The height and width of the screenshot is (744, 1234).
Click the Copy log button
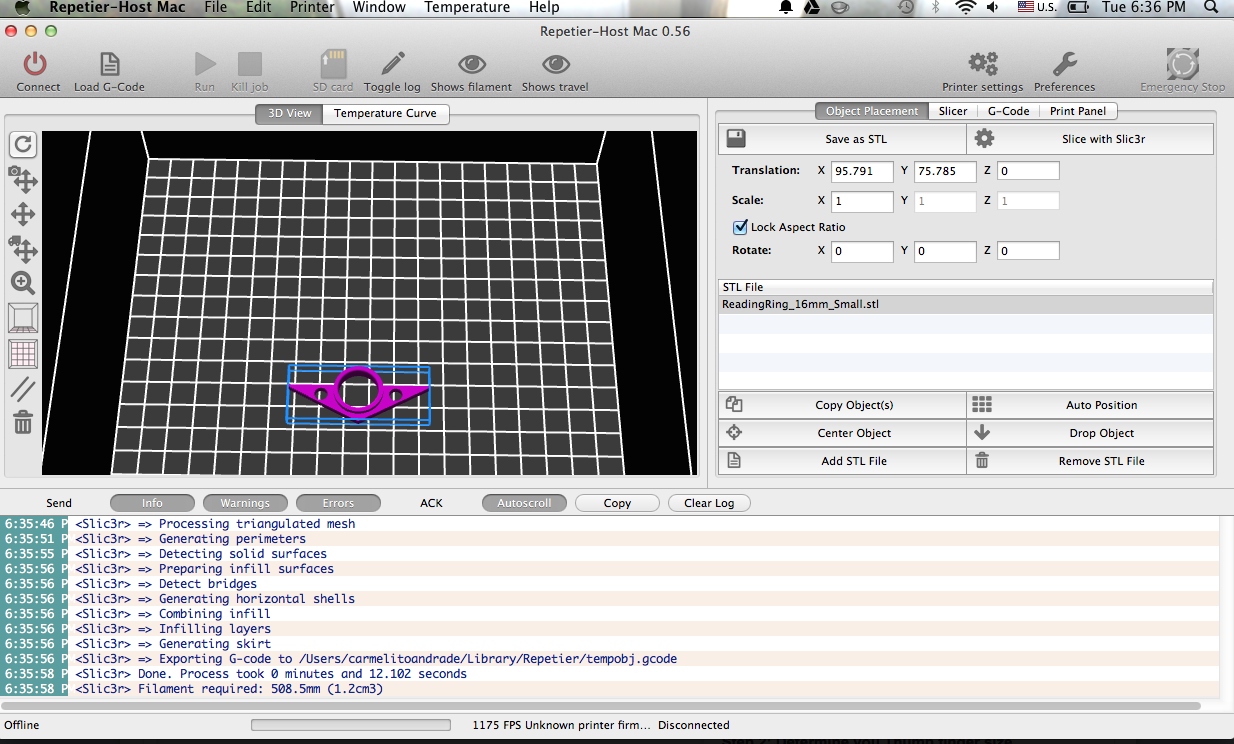click(x=617, y=503)
